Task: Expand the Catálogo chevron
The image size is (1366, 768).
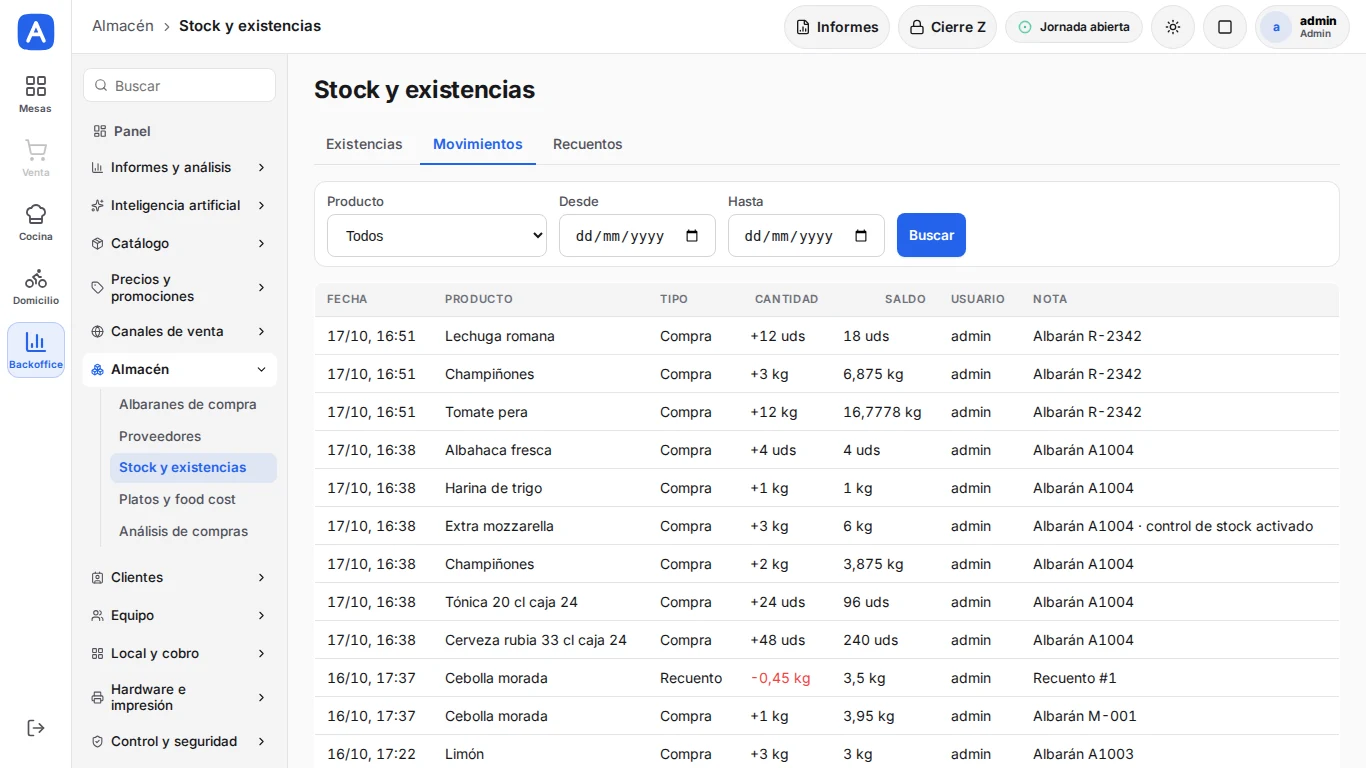Action: (261, 243)
